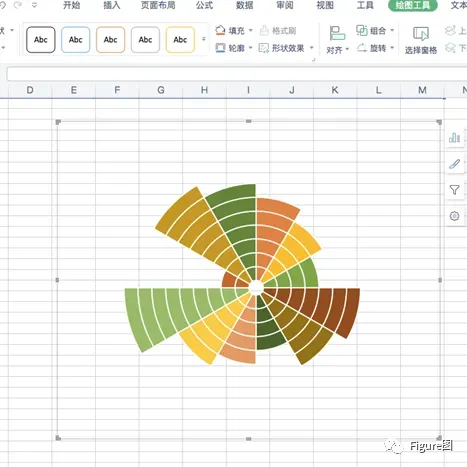Open the quick access toolbar dropdown
Viewport: 467px width, 467px height.
pyautogui.click(x=34, y=5)
